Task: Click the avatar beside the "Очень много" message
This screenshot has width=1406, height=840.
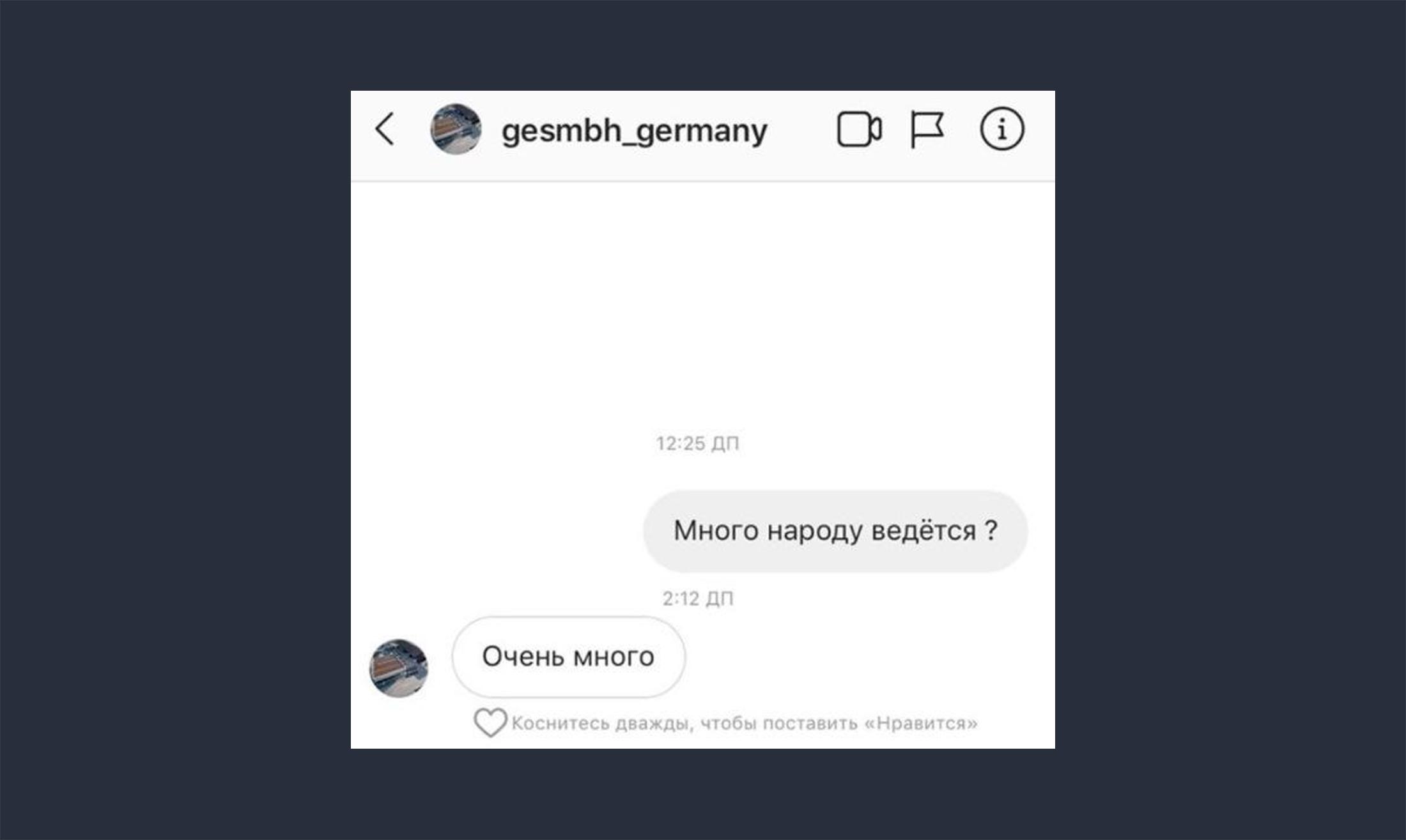Action: [399, 668]
